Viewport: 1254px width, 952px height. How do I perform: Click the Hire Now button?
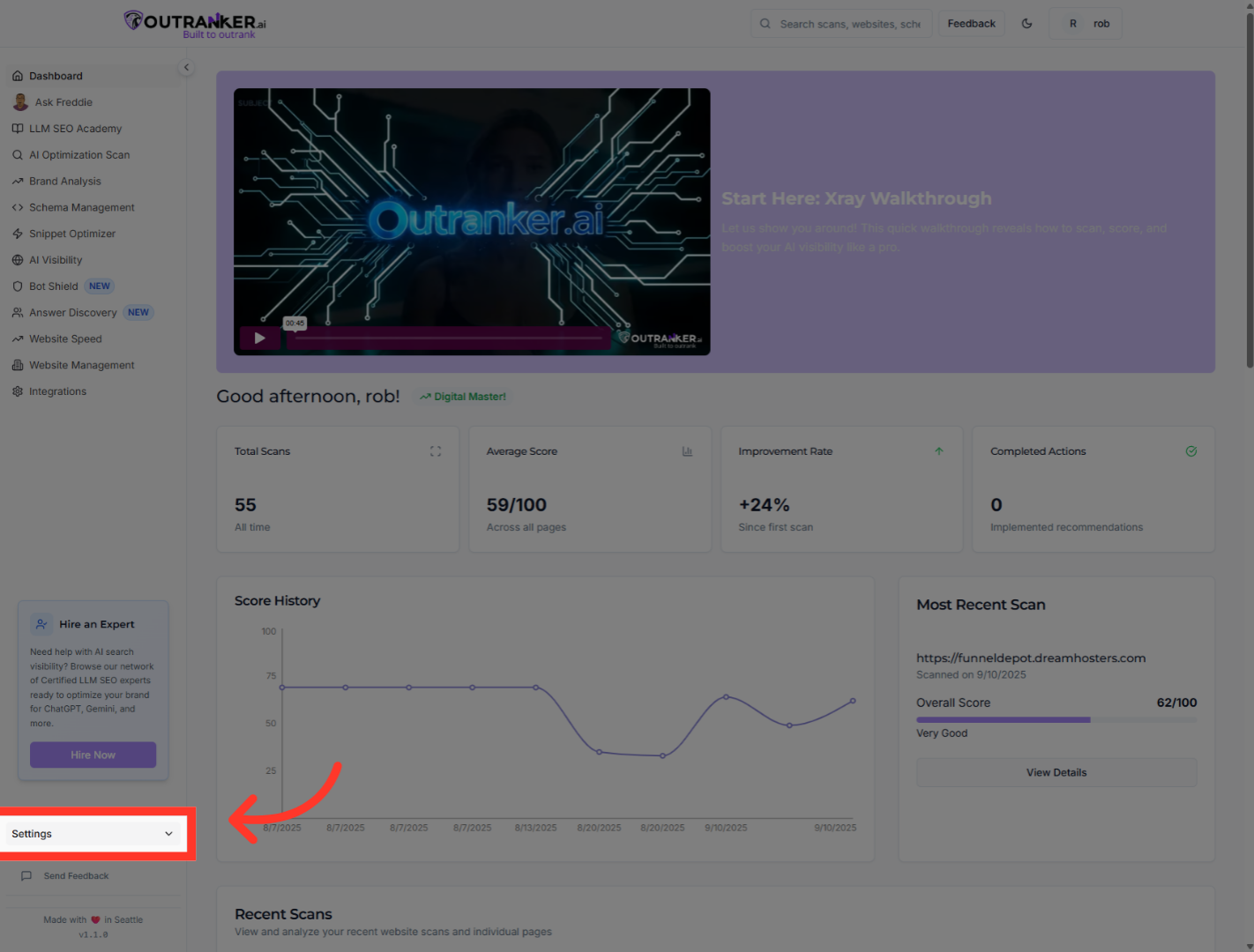click(x=93, y=755)
